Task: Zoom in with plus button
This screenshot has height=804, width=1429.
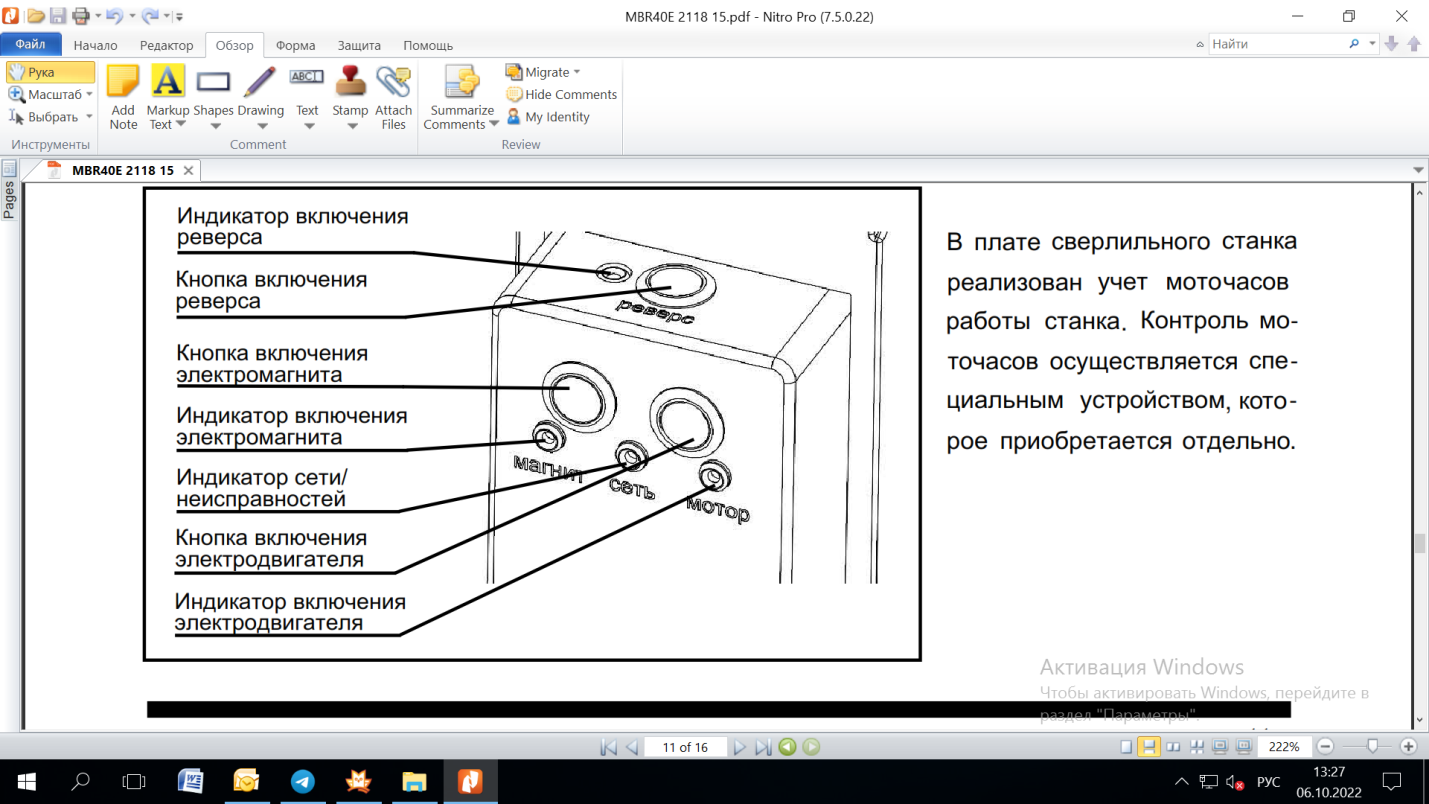Action: point(1409,747)
